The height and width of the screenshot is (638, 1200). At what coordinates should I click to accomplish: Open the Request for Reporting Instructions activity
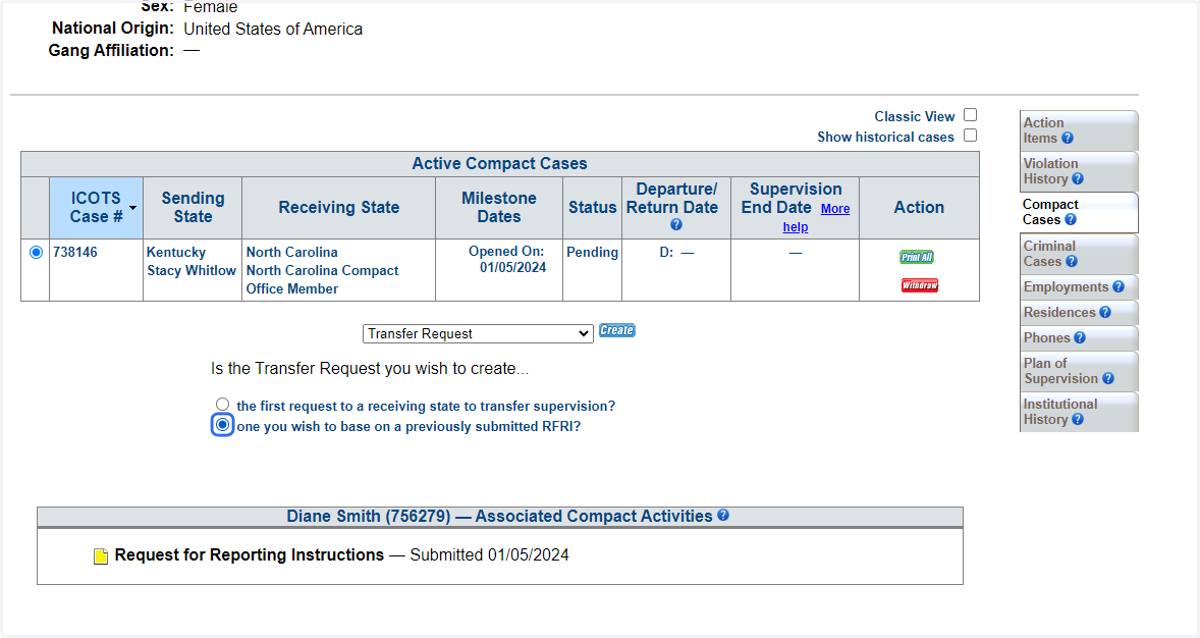(x=249, y=555)
